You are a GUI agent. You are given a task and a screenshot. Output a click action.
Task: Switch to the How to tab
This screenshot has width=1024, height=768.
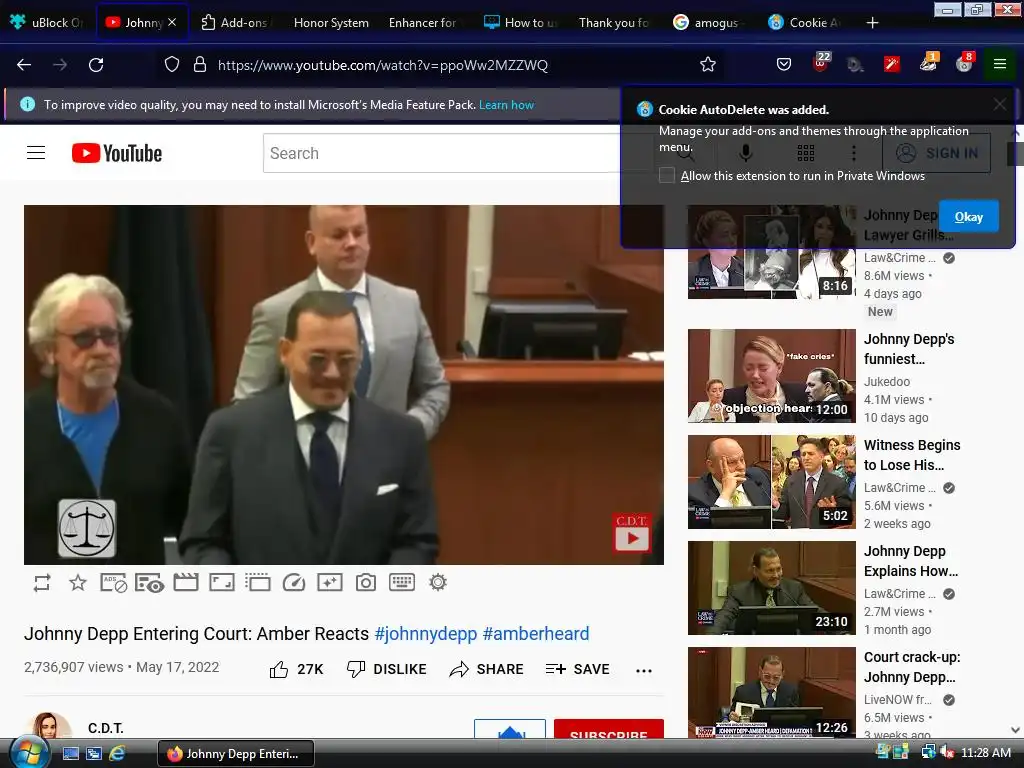[x=521, y=23]
